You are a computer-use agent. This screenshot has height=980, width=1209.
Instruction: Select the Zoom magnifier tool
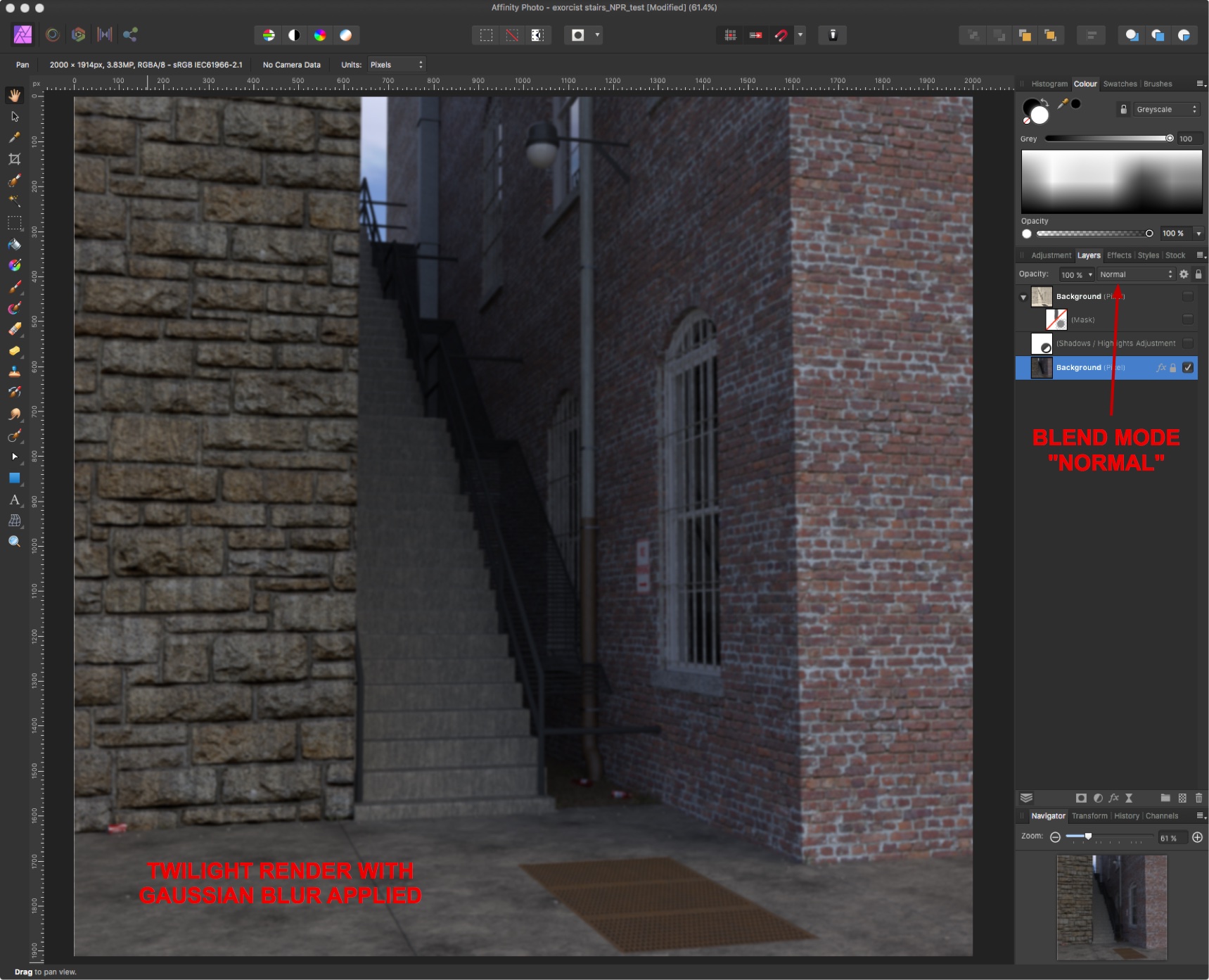coord(14,542)
